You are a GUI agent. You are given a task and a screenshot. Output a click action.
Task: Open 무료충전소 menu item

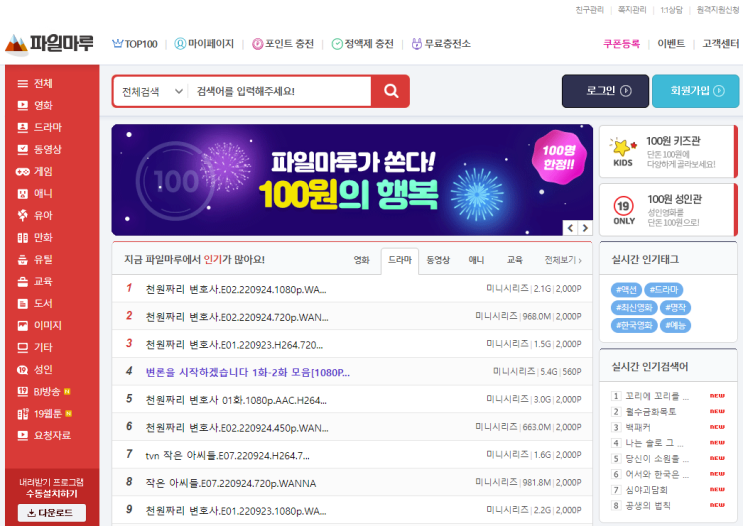click(x=441, y=44)
